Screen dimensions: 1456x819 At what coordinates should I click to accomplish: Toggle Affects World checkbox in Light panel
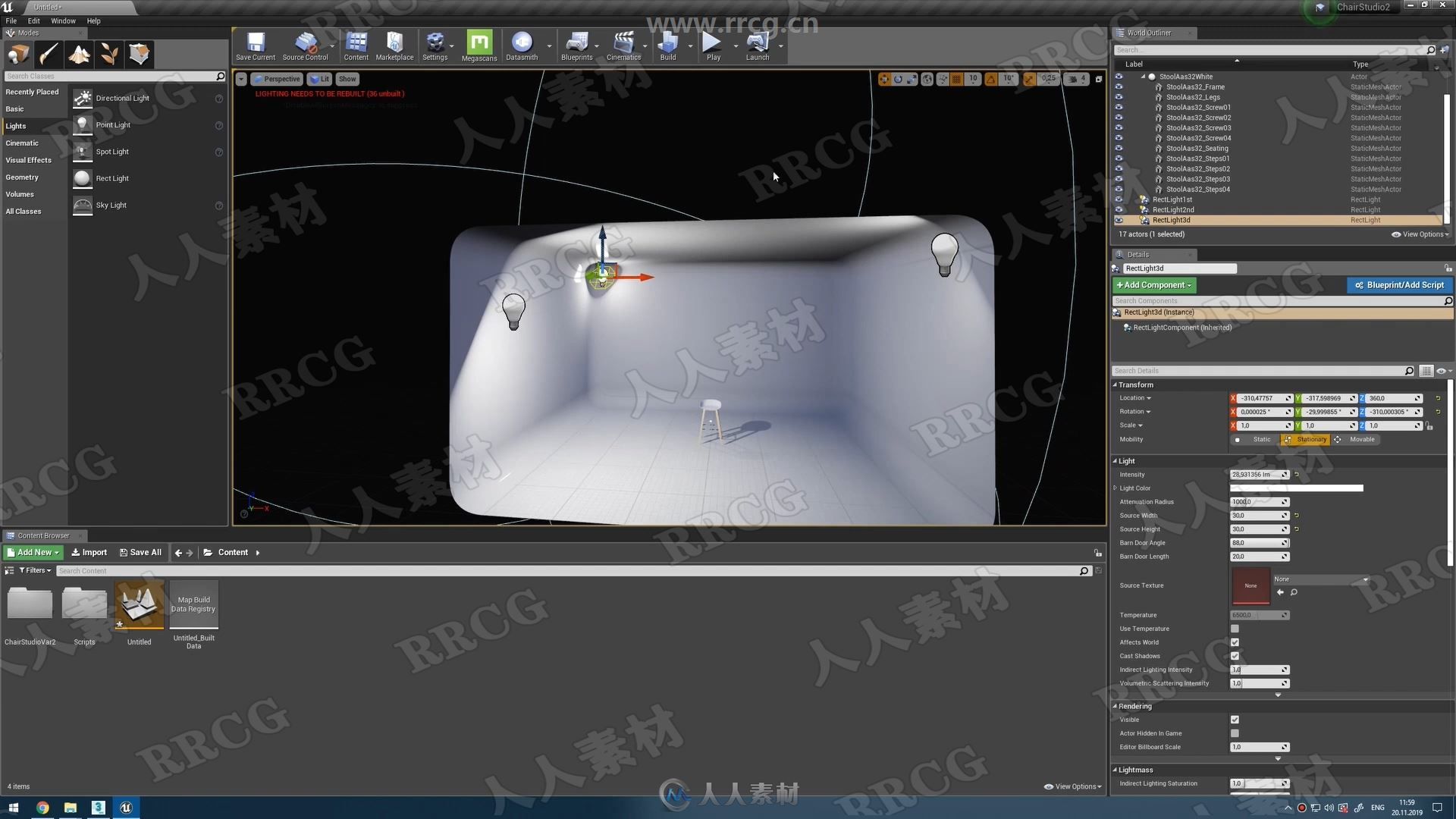coord(1234,641)
